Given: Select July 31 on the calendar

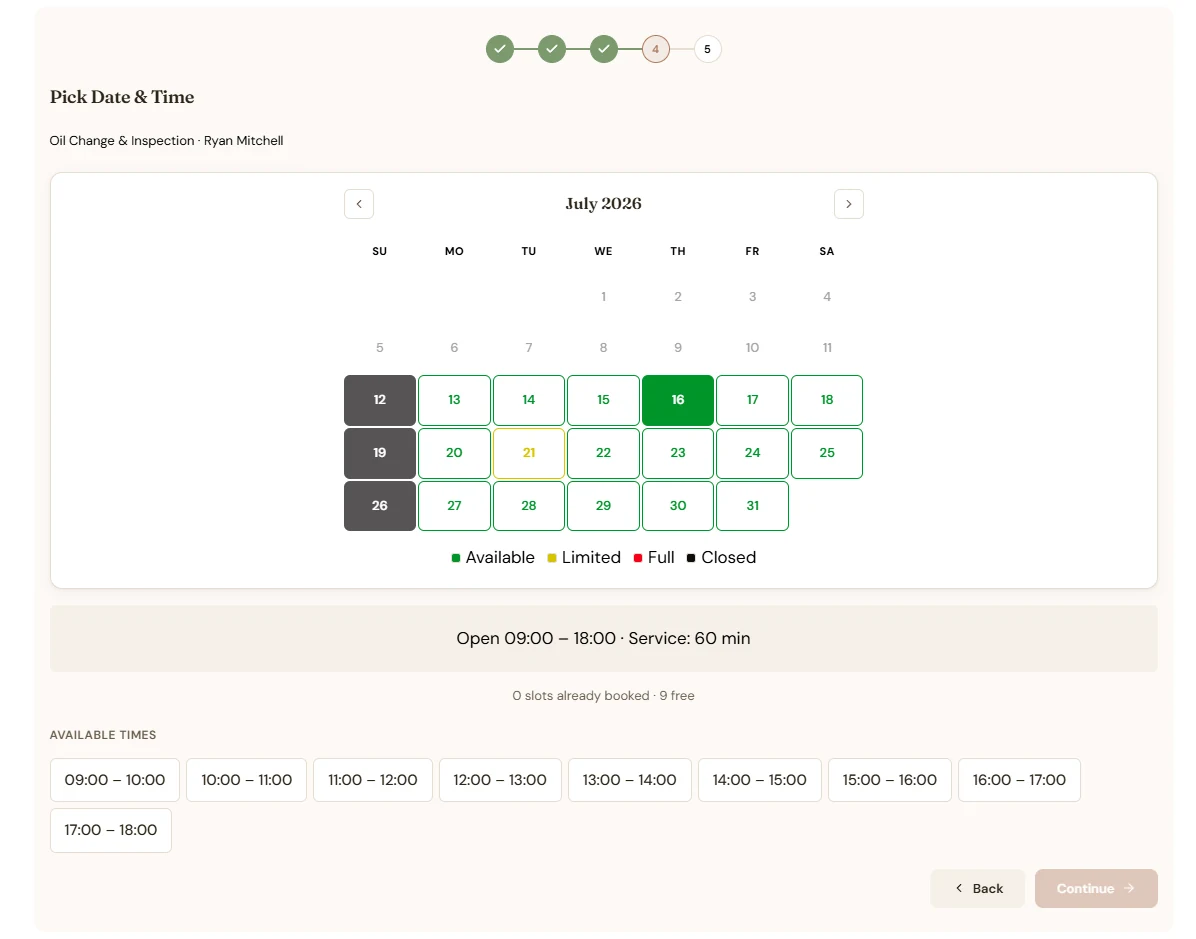Looking at the screenshot, I should coord(752,506).
